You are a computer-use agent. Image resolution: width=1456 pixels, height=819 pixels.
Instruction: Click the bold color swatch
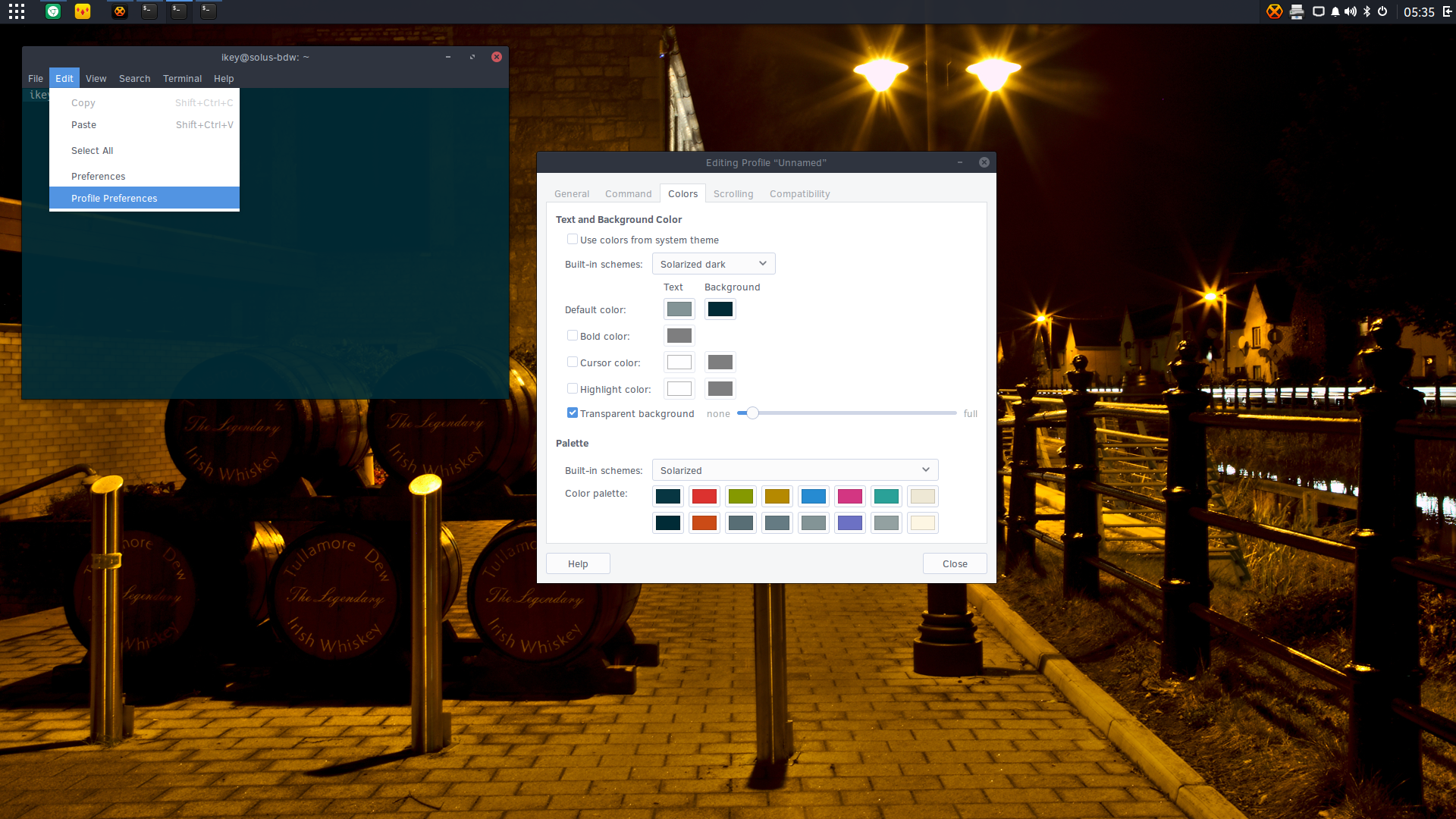679,336
